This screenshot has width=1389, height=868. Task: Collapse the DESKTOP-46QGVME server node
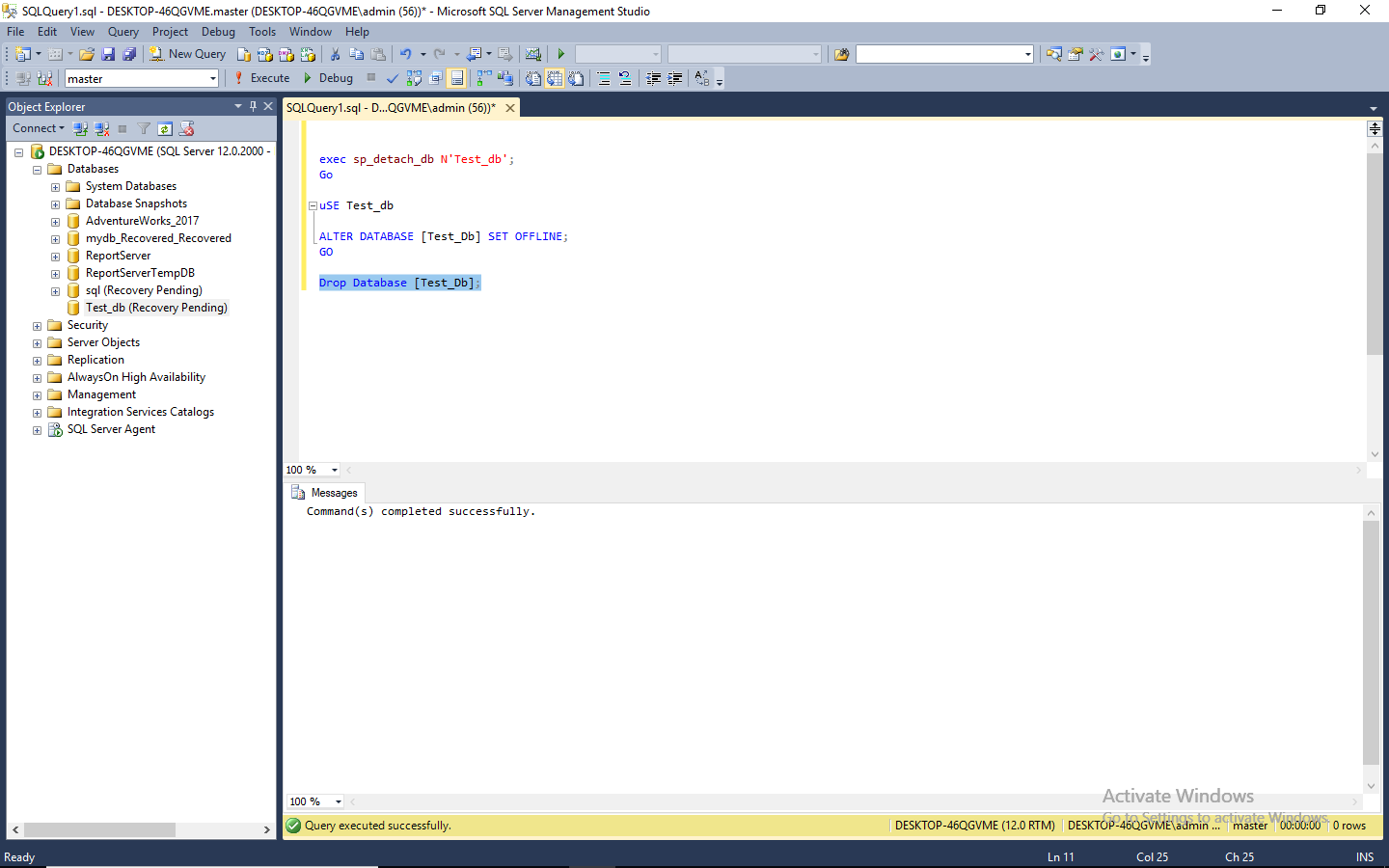[18, 152]
